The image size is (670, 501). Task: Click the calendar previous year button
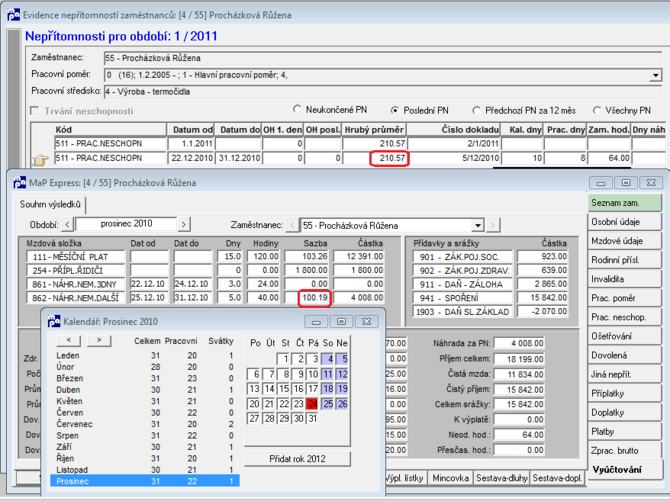click(69, 340)
